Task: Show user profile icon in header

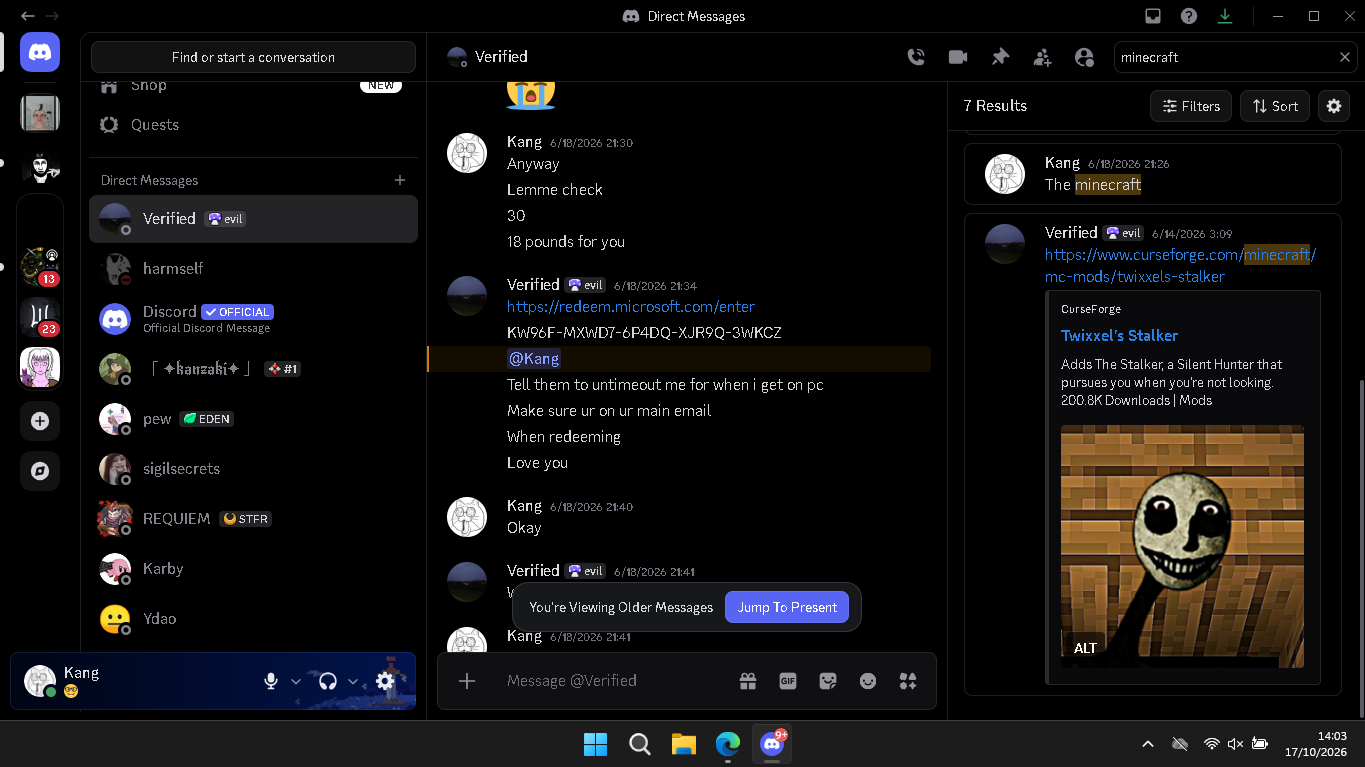Action: coord(1084,57)
